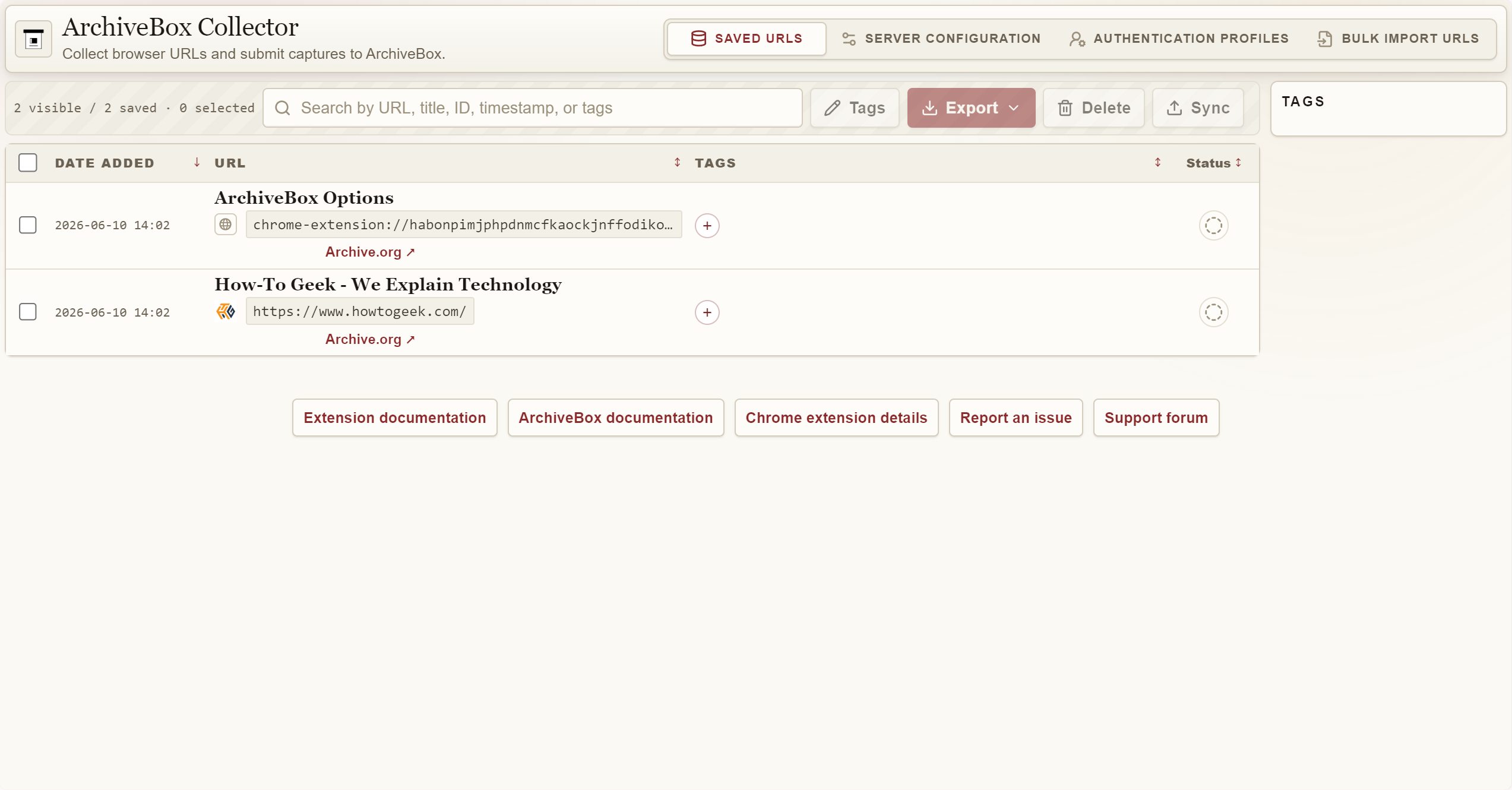Sort by URL column arrow

677,162
